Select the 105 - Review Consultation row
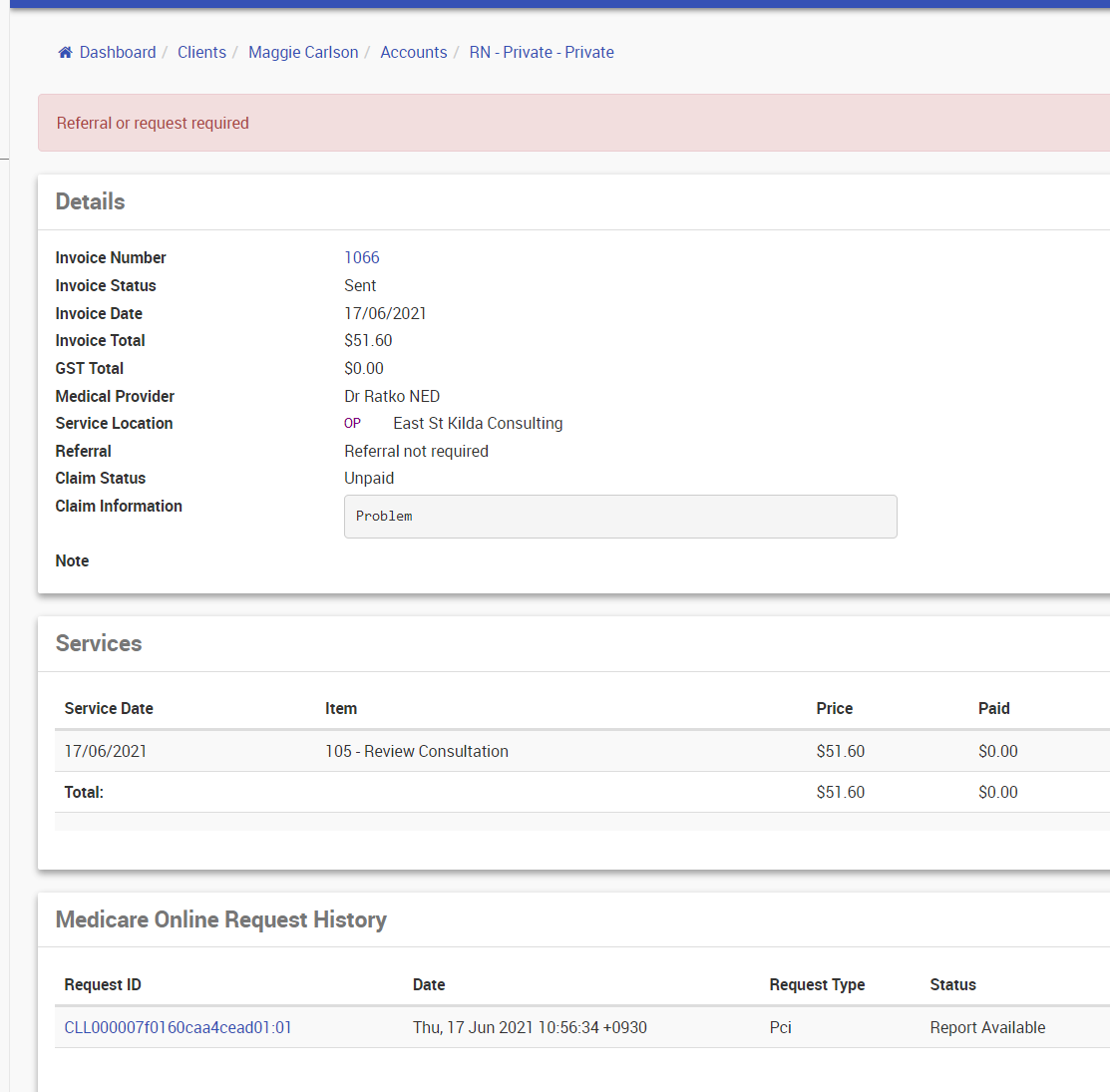1110x1092 pixels. click(417, 752)
